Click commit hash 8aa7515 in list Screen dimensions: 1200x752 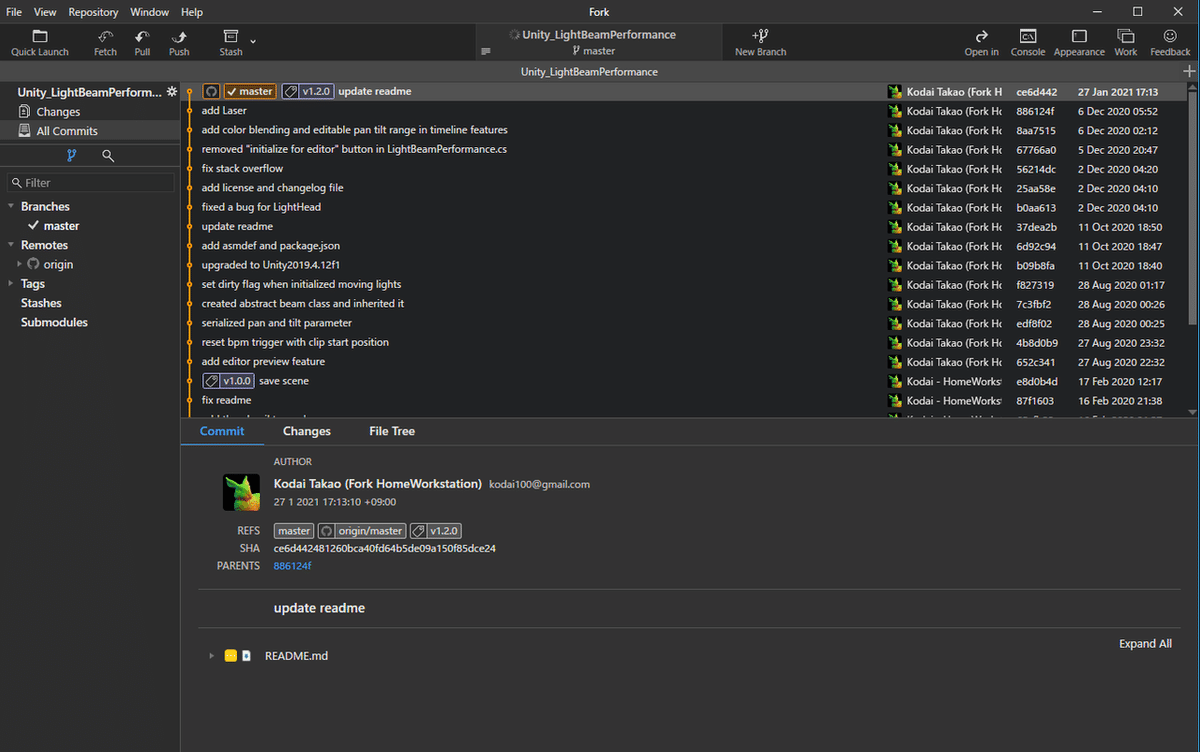1036,130
